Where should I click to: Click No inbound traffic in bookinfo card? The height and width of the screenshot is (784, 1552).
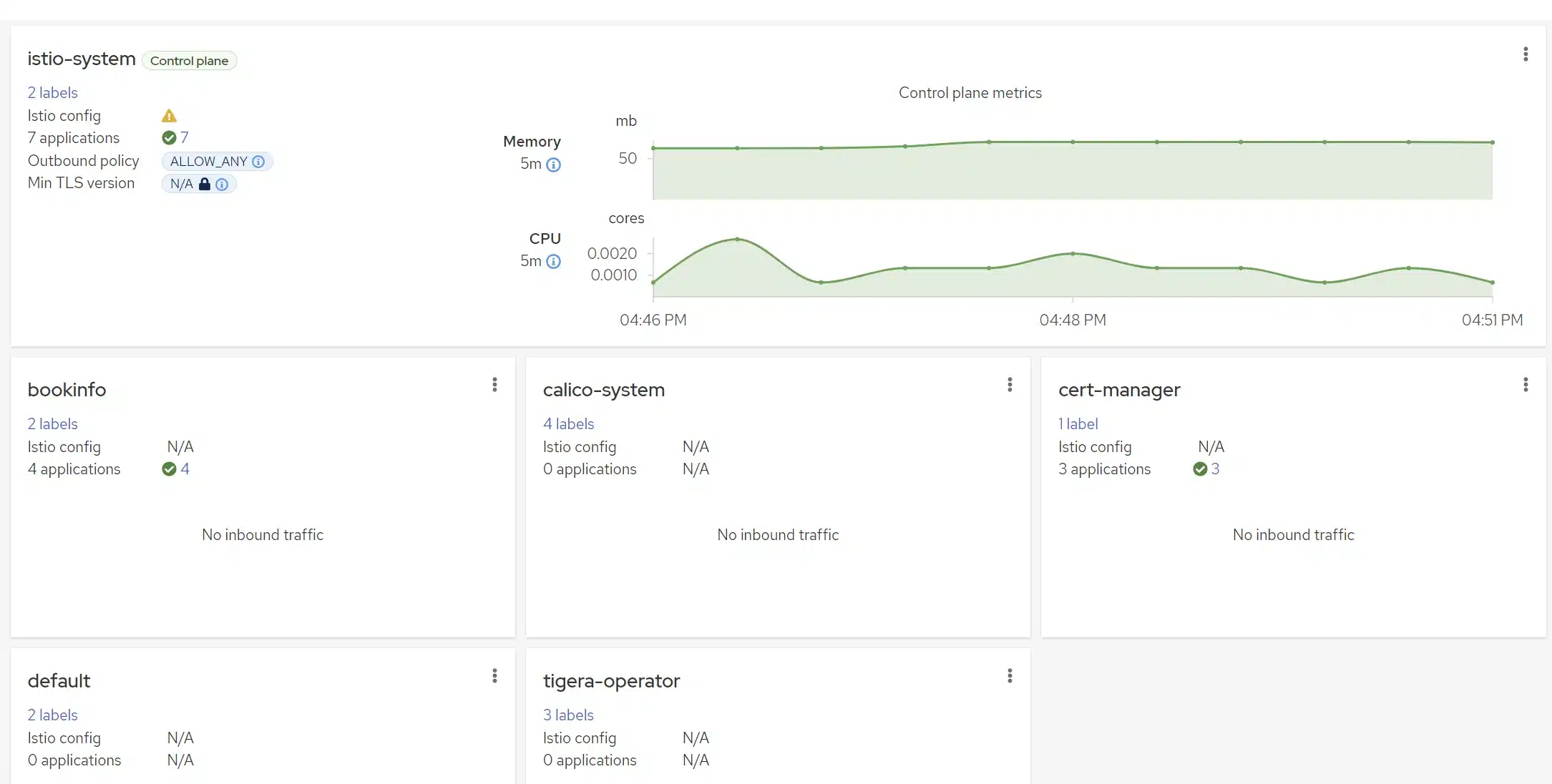(x=263, y=535)
